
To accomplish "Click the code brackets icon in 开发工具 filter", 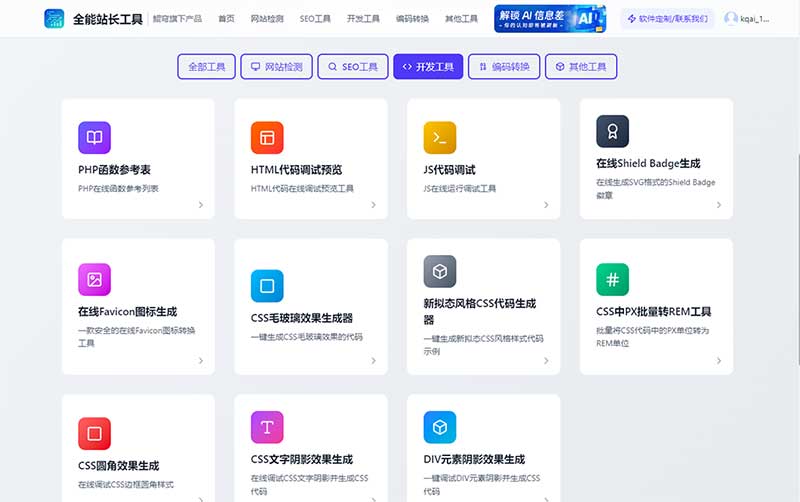I will tap(407, 66).
